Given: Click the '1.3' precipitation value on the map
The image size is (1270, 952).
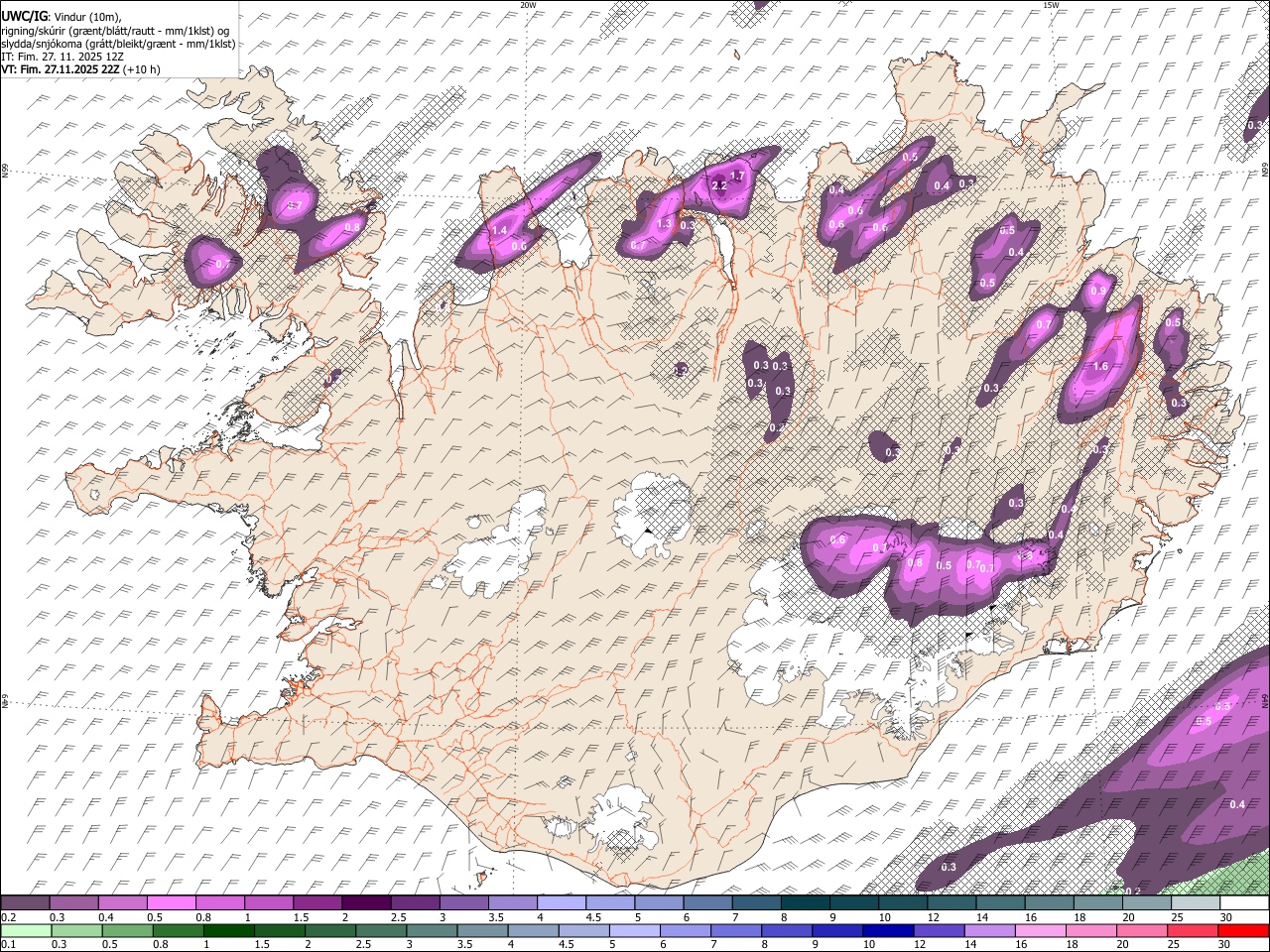Looking at the screenshot, I should coord(665,224).
